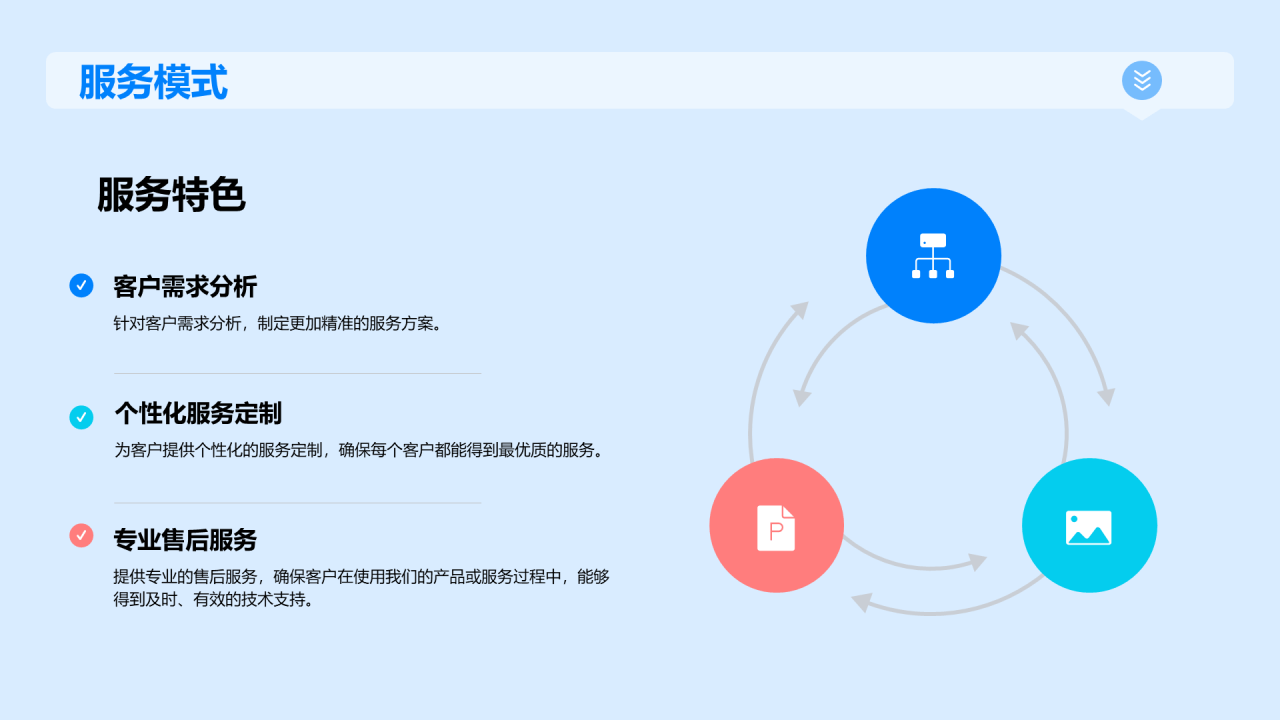Click the red checkmark beside 专业售后服务
Viewport: 1280px width, 720px height.
point(81,536)
